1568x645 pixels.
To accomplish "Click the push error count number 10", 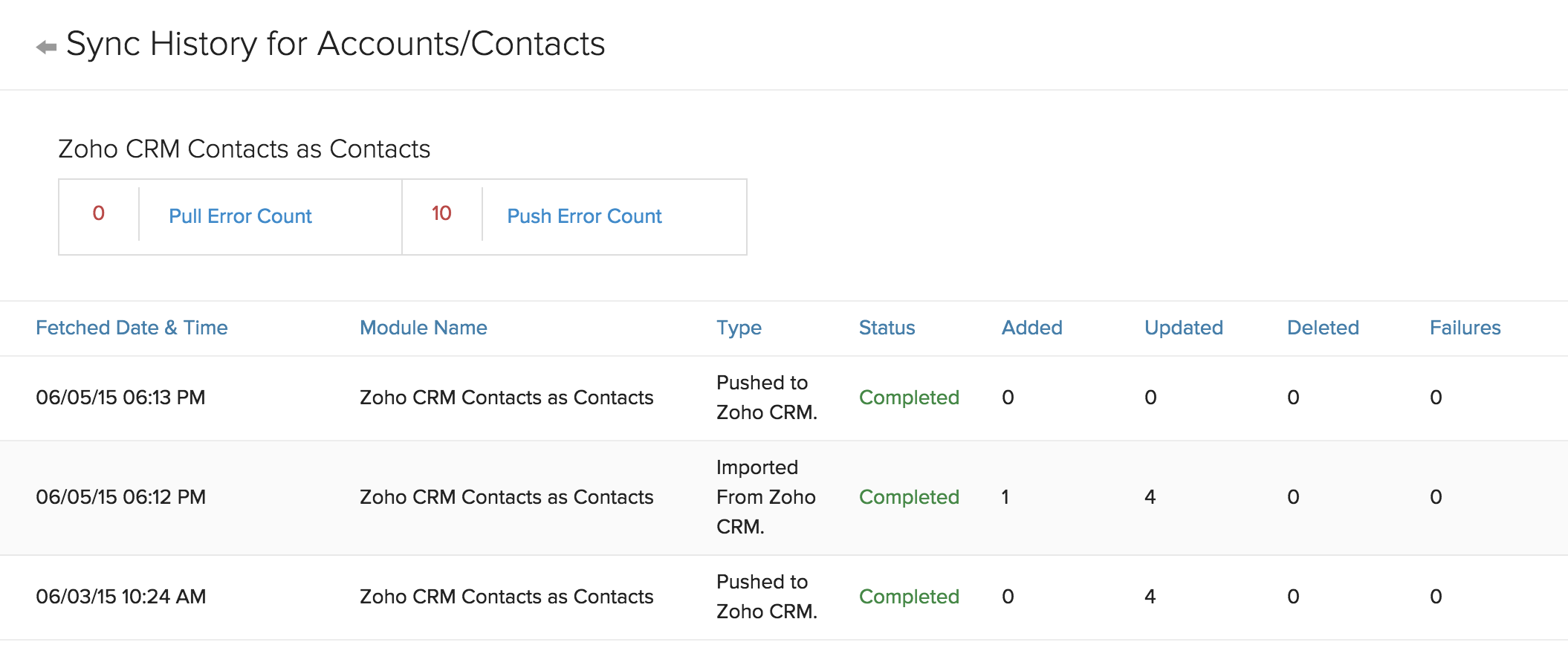I will [441, 214].
